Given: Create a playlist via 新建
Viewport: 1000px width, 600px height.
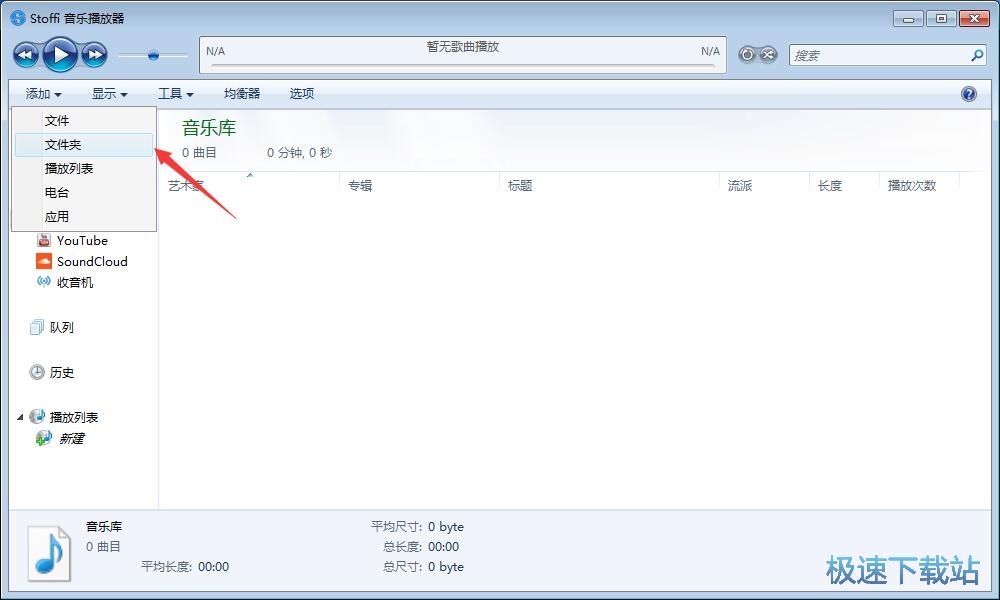Looking at the screenshot, I should pyautogui.click(x=69, y=438).
